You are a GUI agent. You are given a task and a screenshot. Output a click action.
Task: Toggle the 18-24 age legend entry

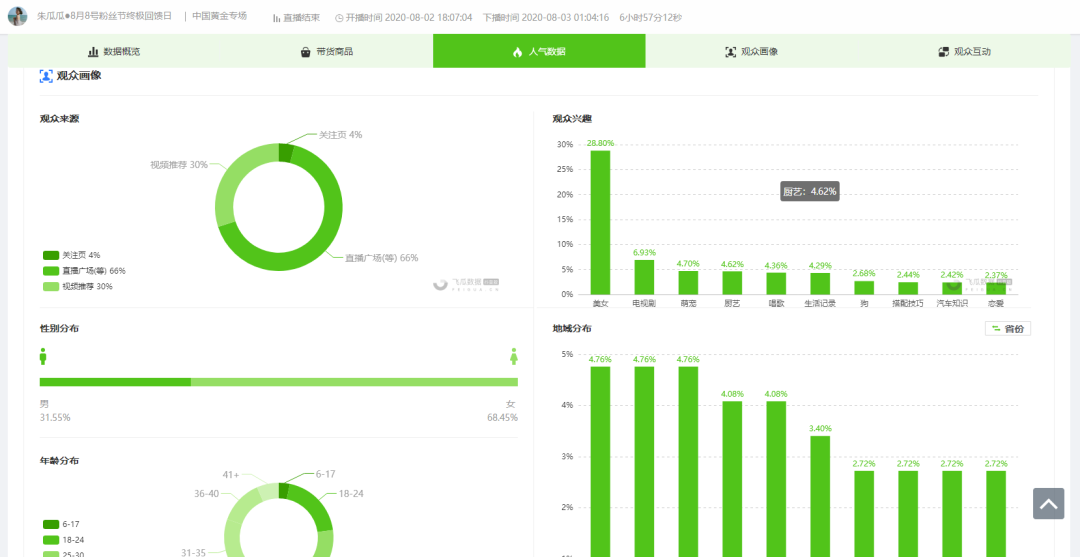coord(65,540)
